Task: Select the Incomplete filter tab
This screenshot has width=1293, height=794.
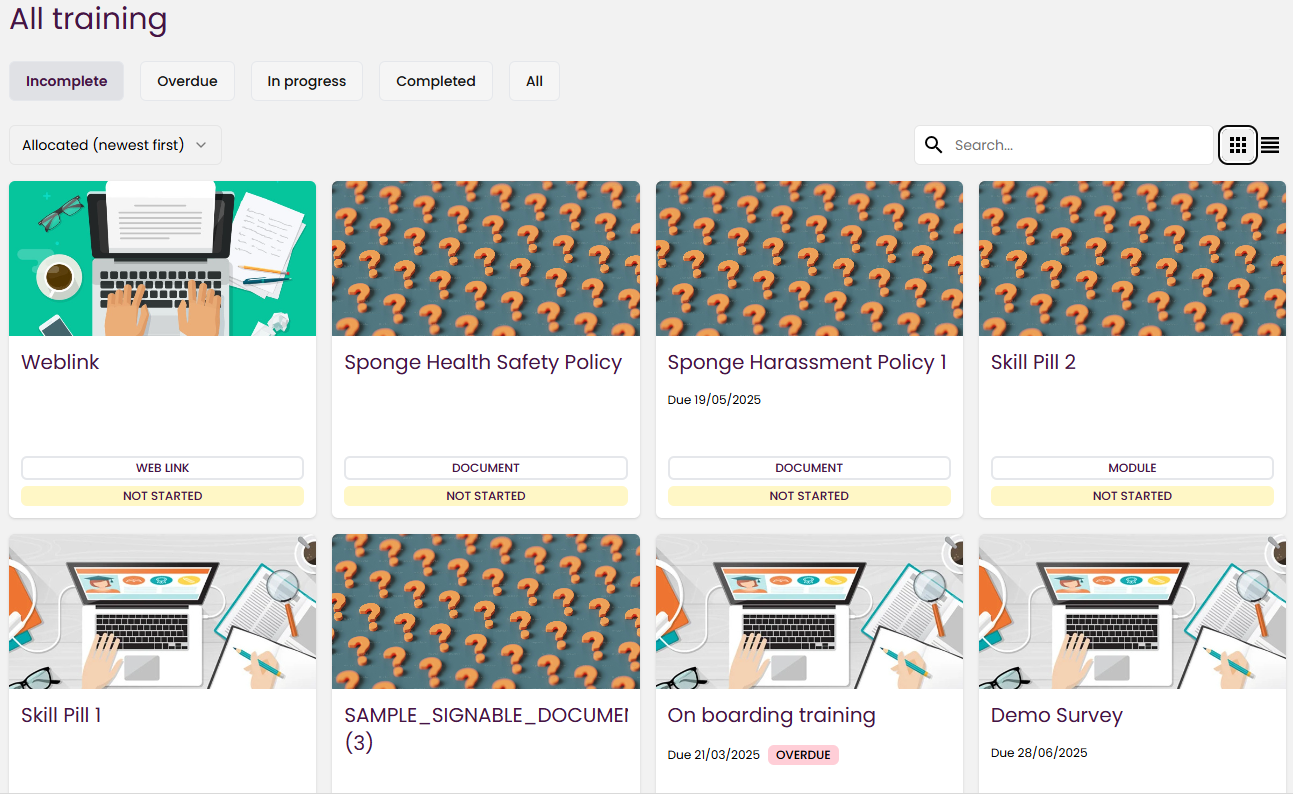Action: pos(66,81)
